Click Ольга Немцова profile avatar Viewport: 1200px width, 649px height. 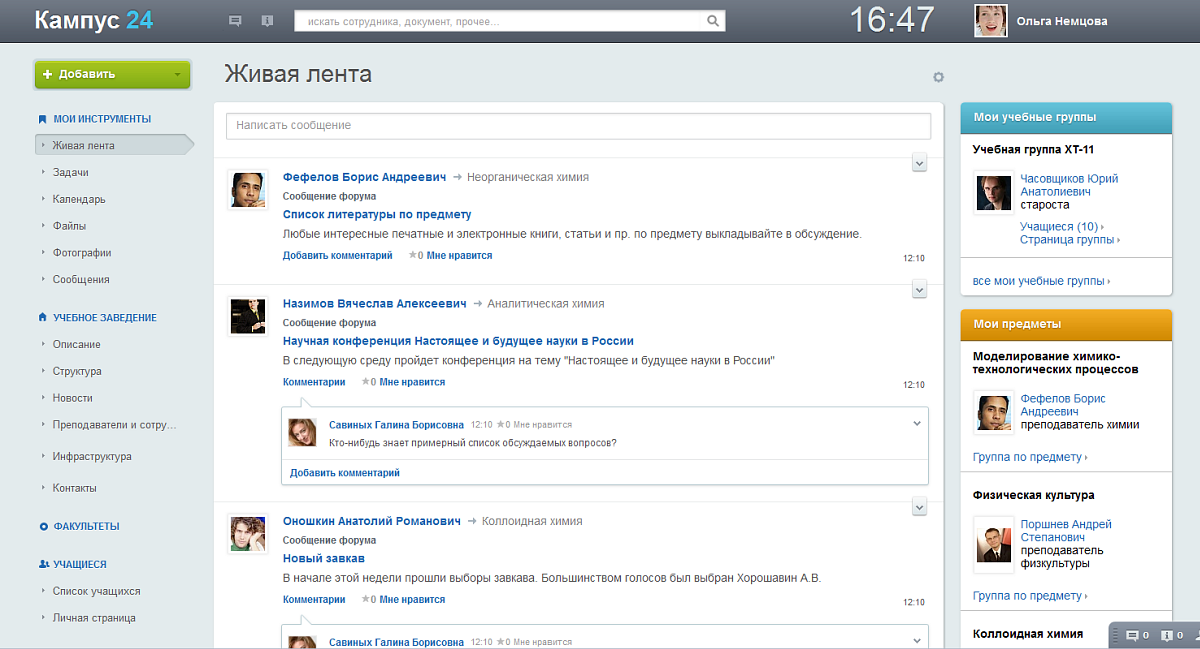990,20
